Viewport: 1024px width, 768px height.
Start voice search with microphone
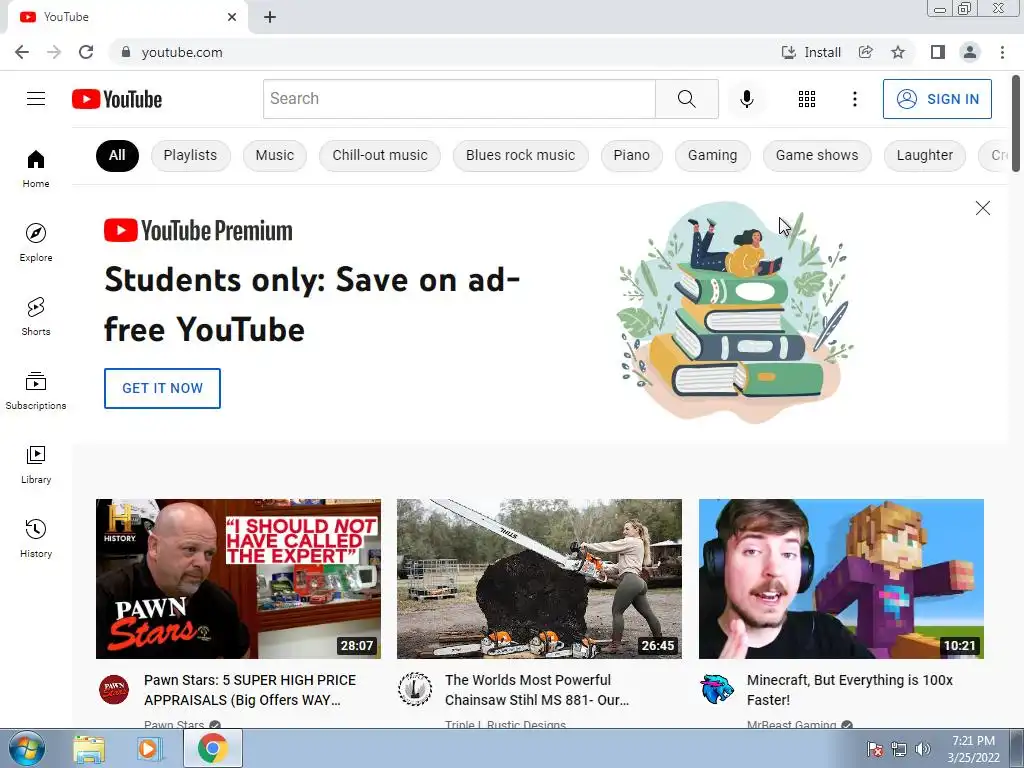(x=746, y=99)
